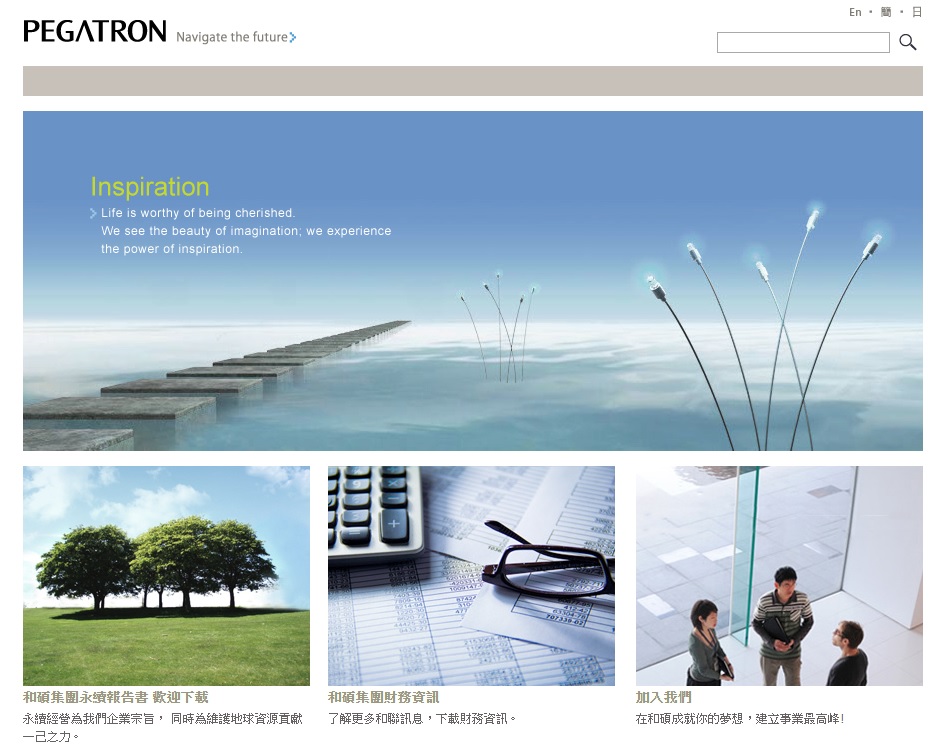Click the gray navigation bar

pyautogui.click(x=473, y=81)
